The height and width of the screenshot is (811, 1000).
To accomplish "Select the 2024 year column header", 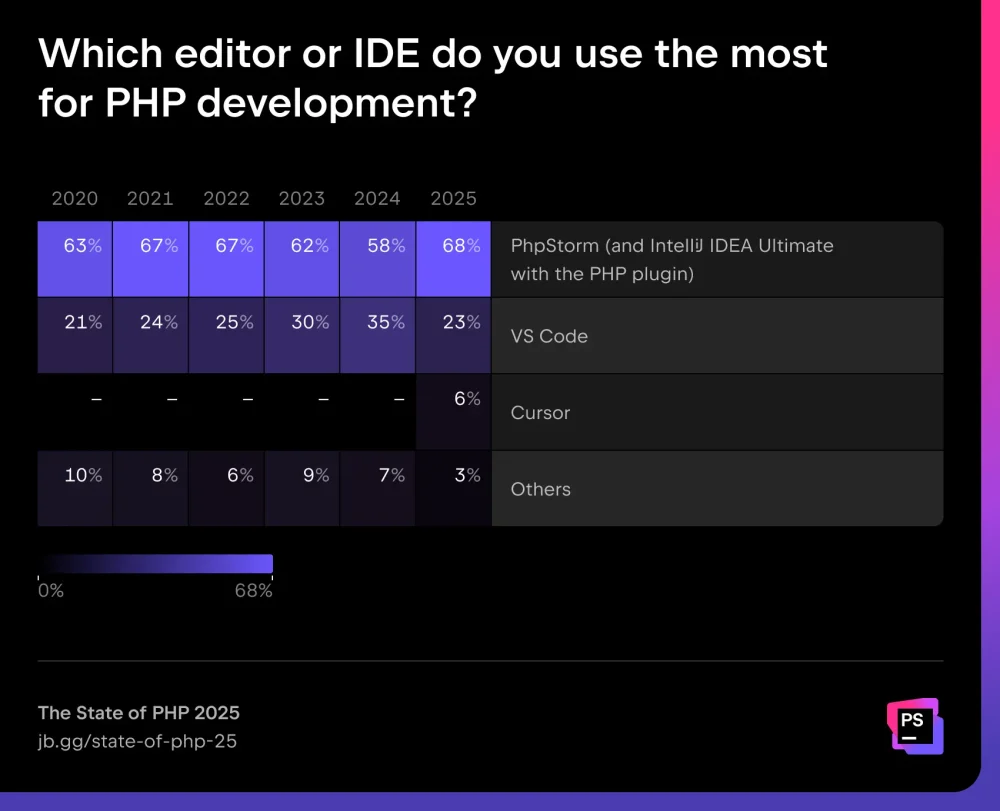I will [x=377, y=198].
